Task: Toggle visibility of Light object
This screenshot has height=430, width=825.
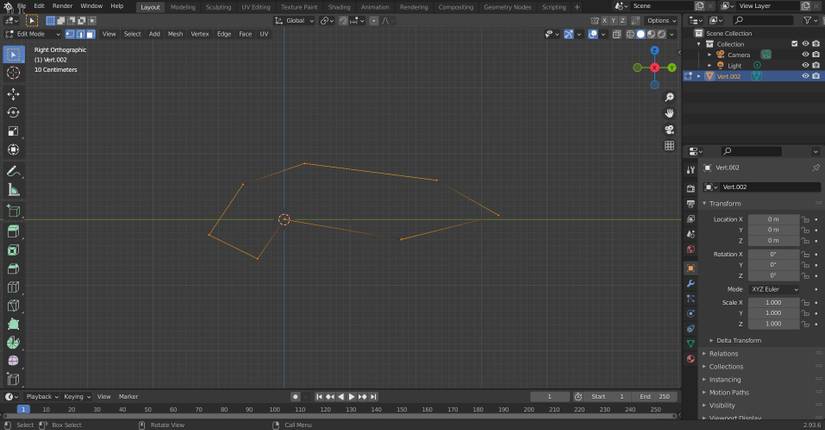Action: 805,65
